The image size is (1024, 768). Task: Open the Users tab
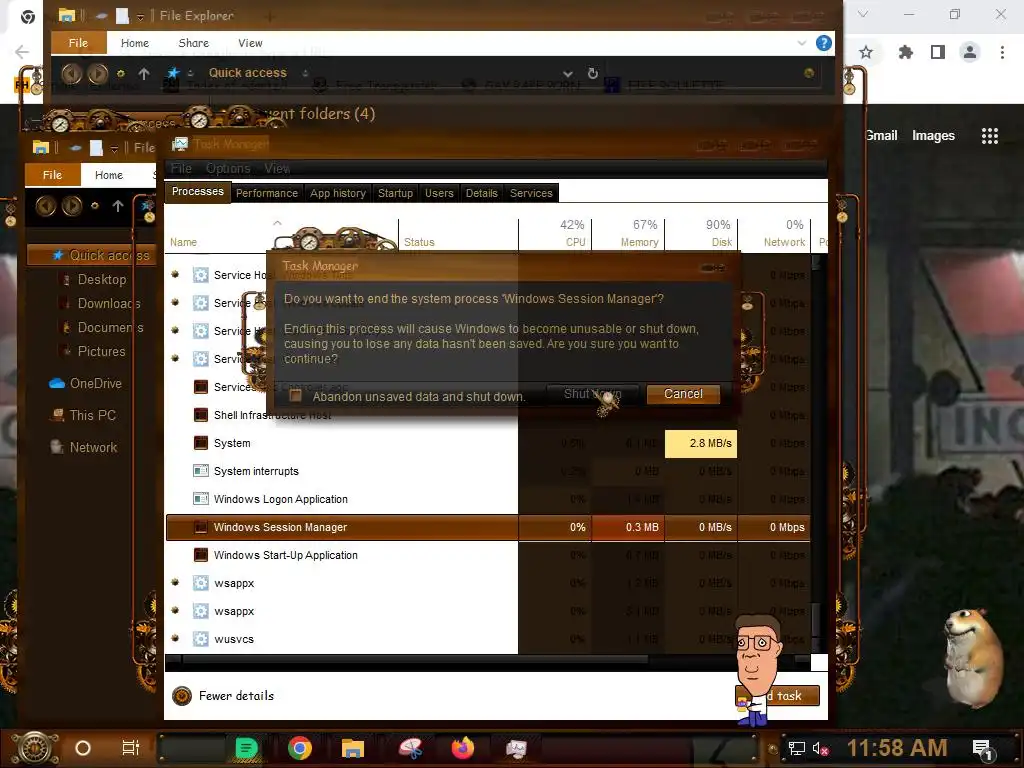tap(439, 193)
